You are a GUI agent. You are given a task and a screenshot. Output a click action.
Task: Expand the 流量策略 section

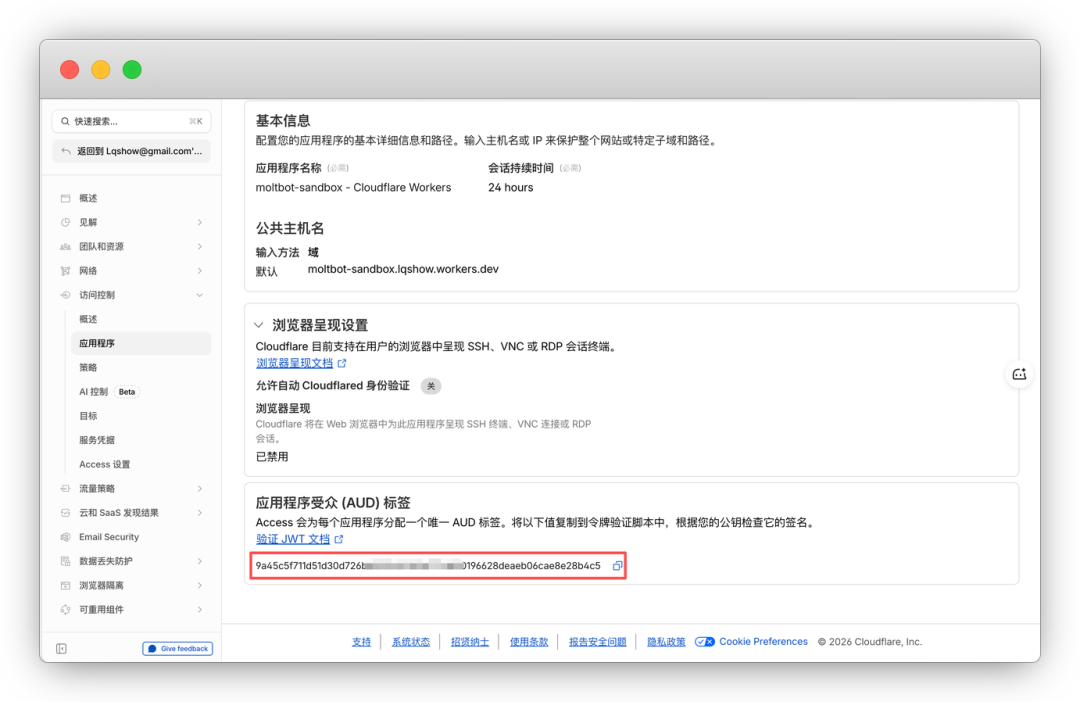(x=199, y=488)
